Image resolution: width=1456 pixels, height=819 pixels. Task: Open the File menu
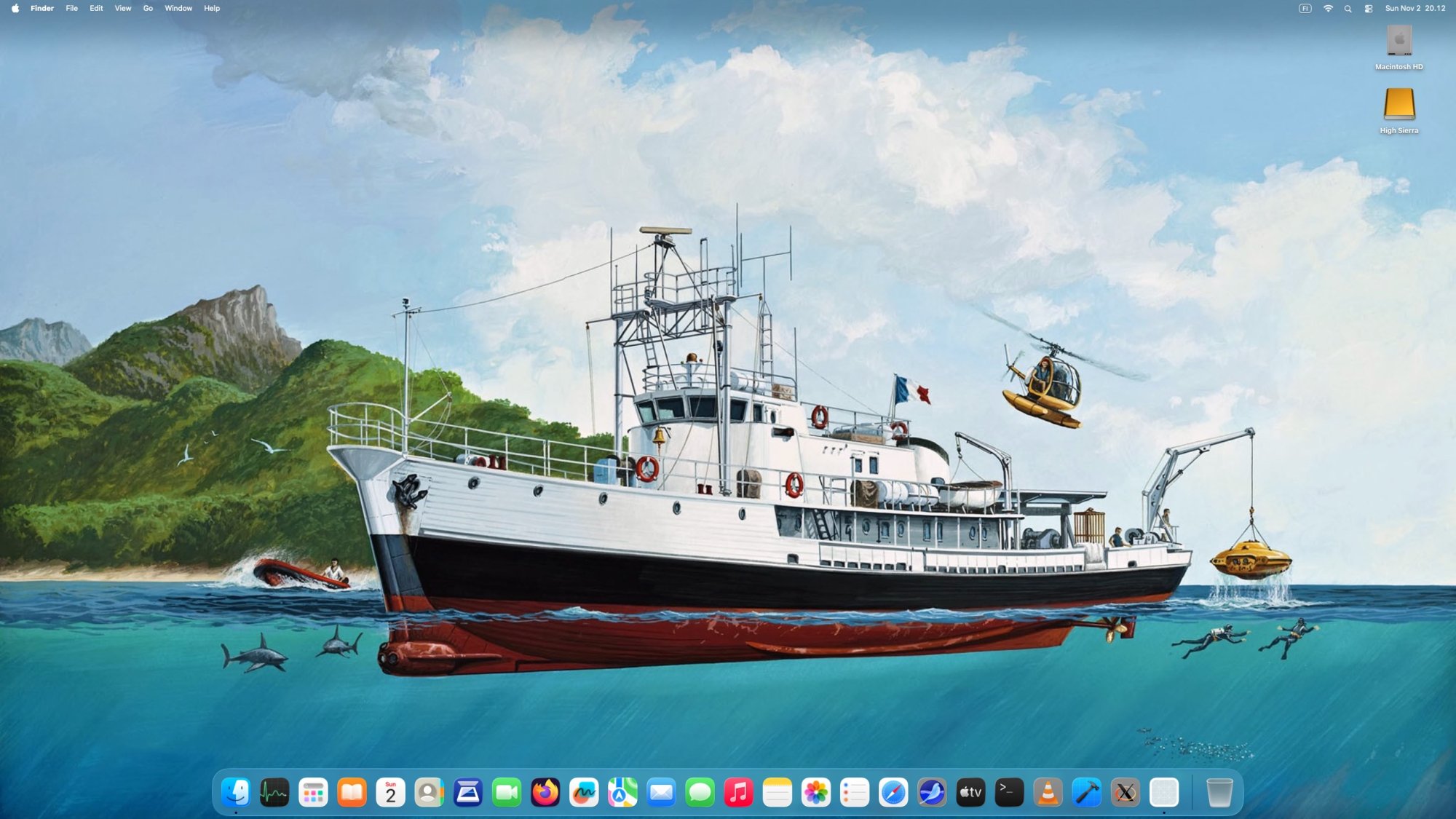tap(71, 8)
